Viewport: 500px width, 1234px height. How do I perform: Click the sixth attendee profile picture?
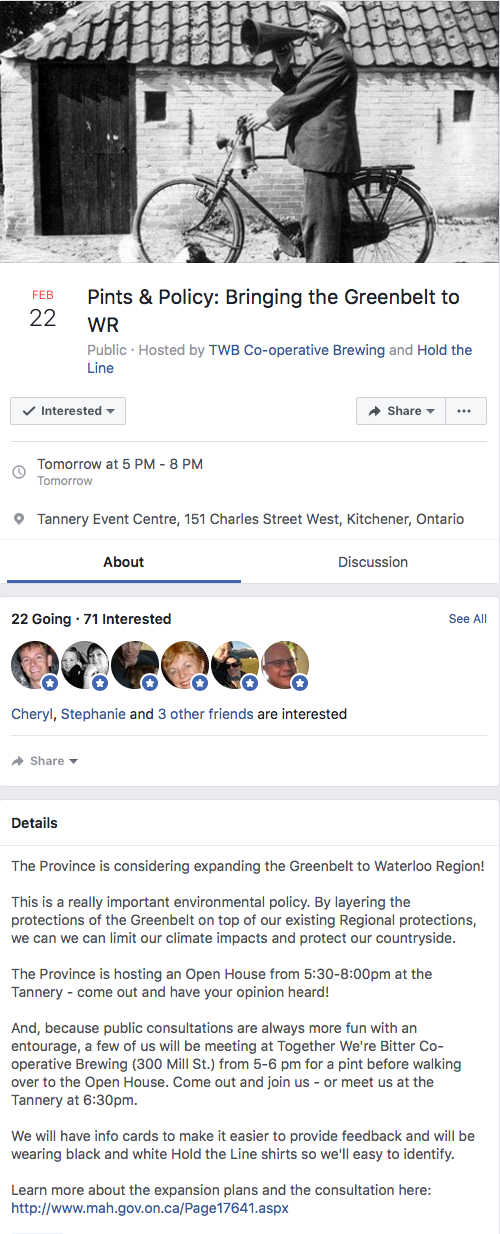tap(285, 665)
